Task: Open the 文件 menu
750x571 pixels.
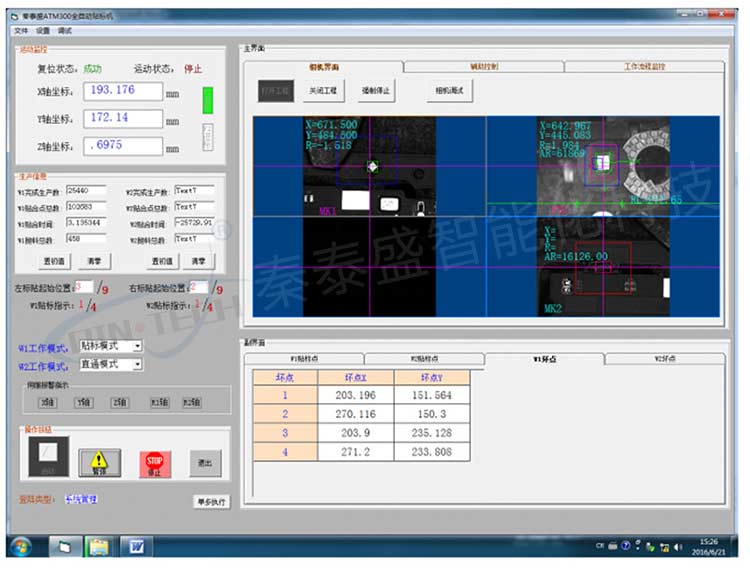Action: pyautogui.click(x=21, y=30)
